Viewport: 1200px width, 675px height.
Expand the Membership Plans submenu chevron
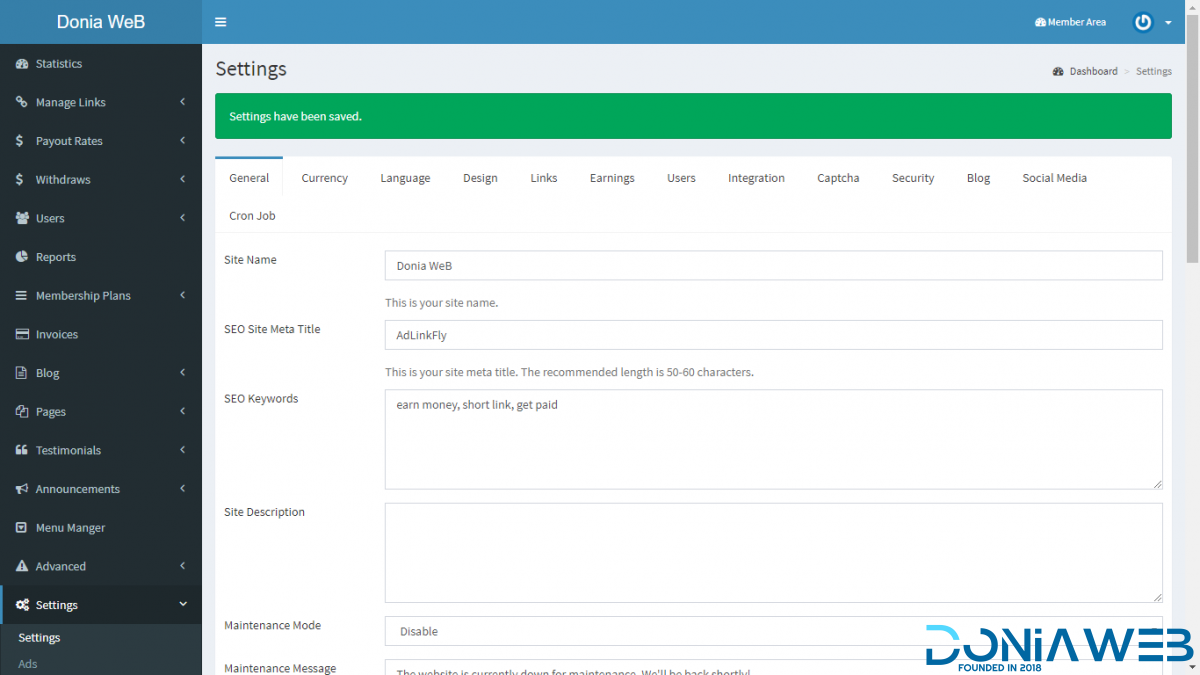click(x=183, y=295)
